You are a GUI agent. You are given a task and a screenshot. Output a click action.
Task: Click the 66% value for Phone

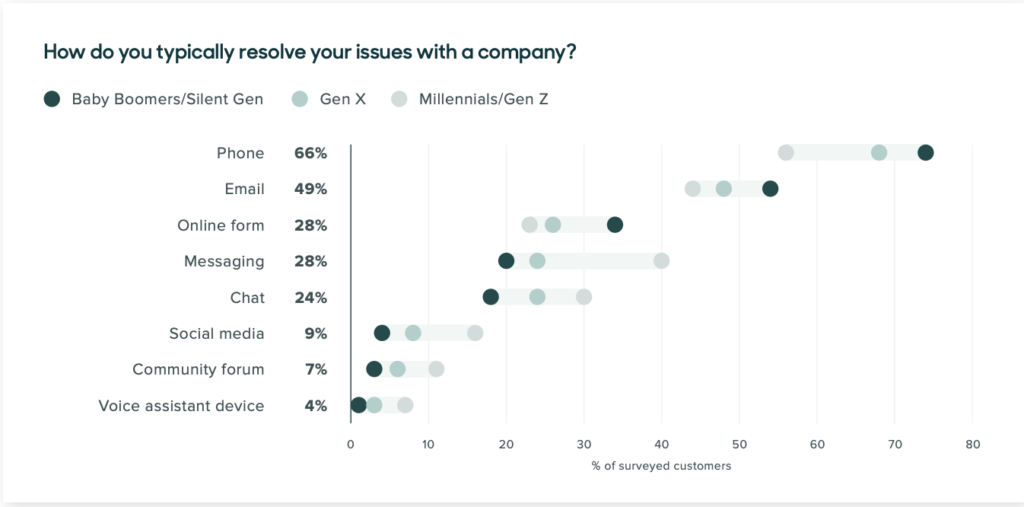click(x=310, y=153)
